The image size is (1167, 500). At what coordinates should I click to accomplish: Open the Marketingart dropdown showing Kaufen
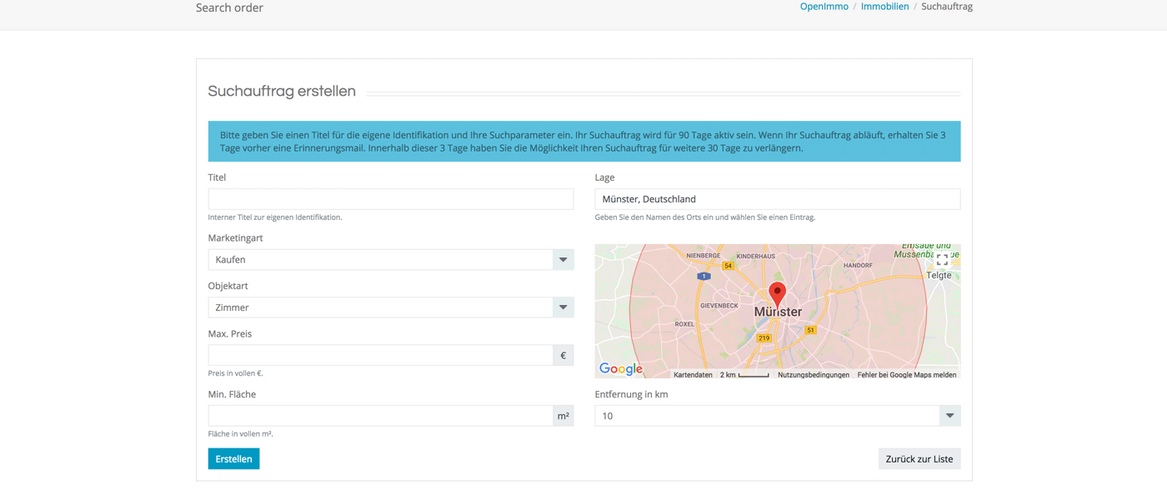point(390,260)
